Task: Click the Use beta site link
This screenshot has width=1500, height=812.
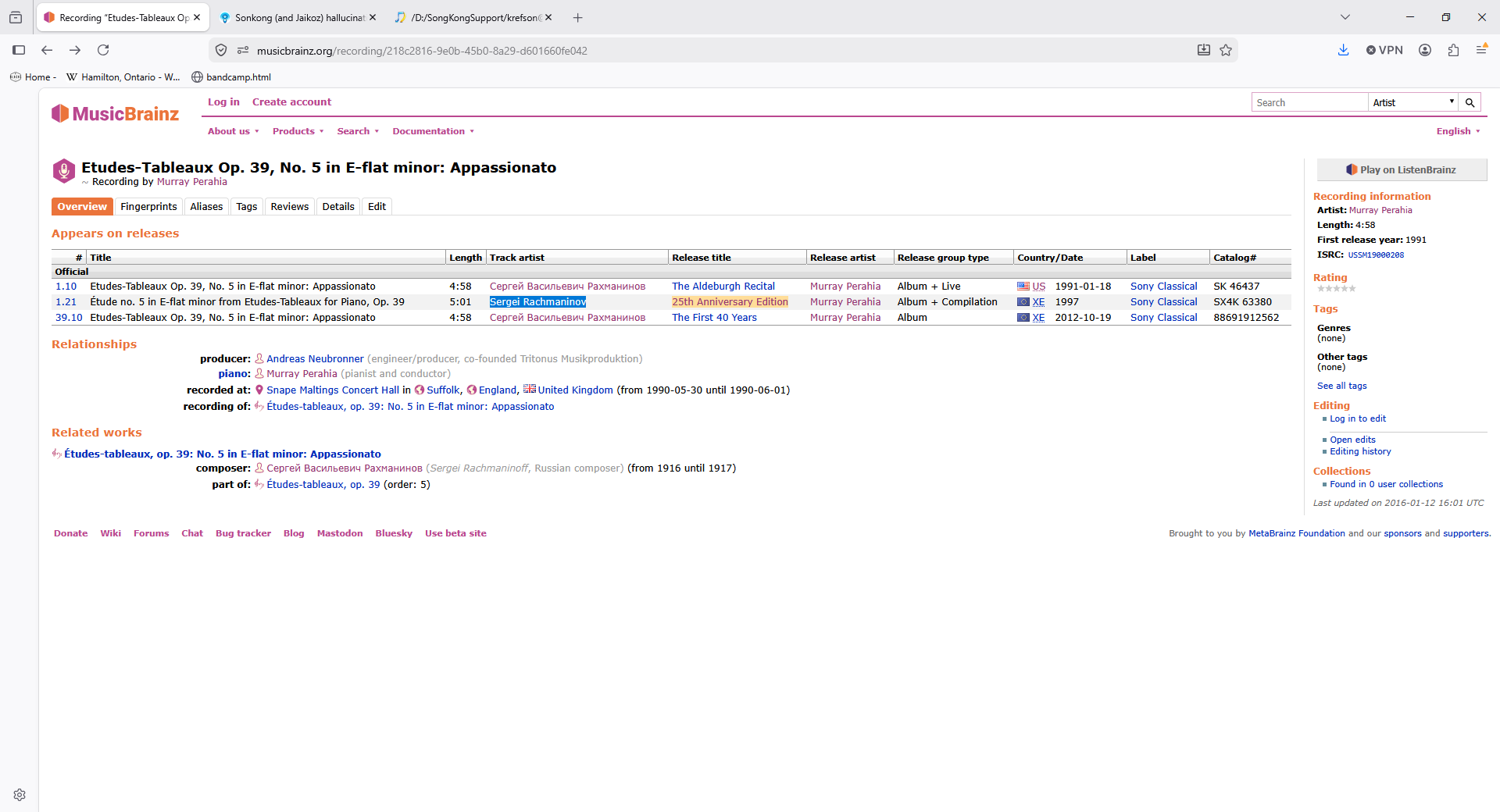Action: coord(455,533)
